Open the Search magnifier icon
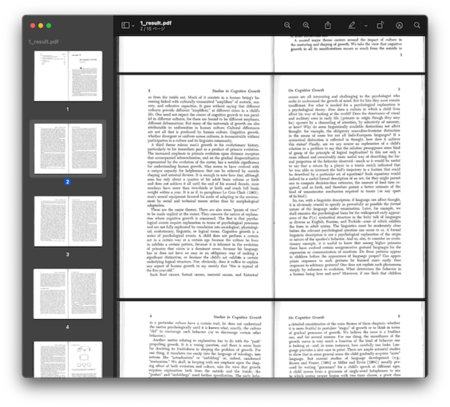The height and width of the screenshot is (407, 450). pos(417,25)
